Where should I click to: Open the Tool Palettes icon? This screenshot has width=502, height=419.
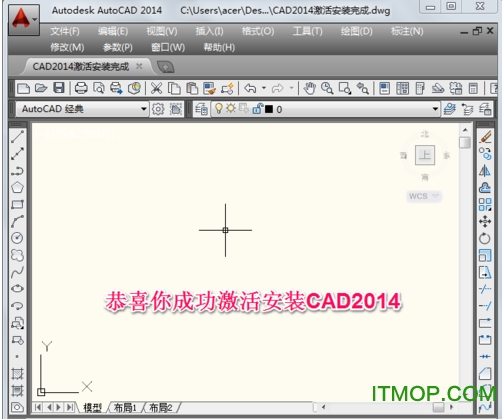point(420,88)
